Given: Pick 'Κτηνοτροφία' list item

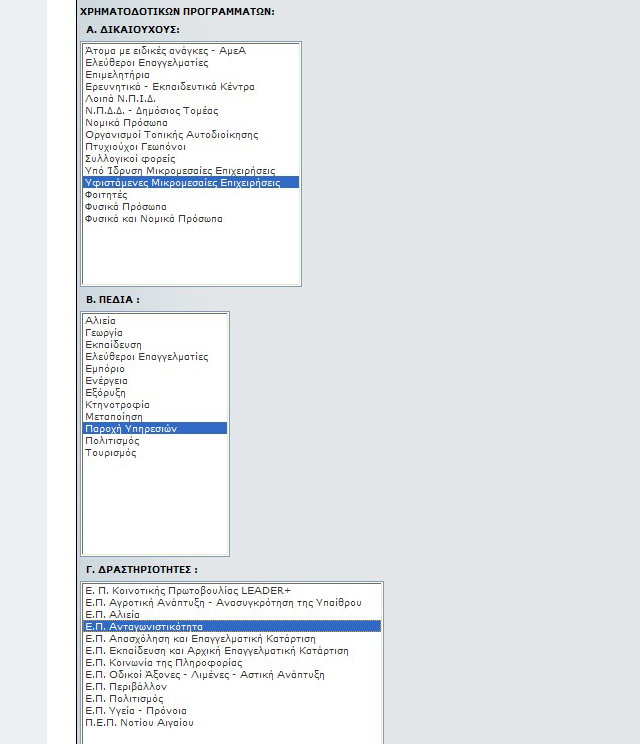Looking at the screenshot, I should 155,405.
